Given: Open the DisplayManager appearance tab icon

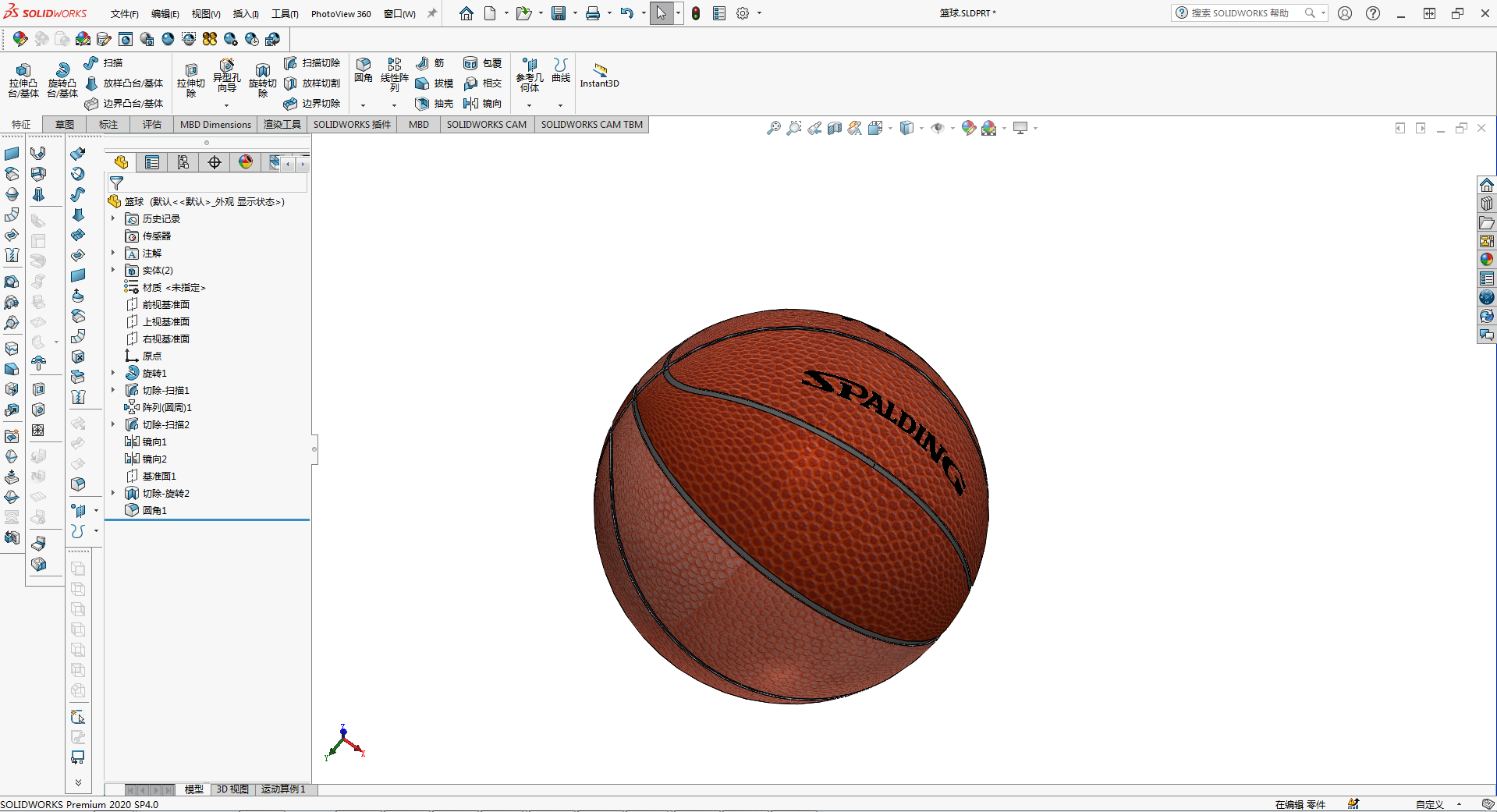Looking at the screenshot, I should tap(246, 162).
